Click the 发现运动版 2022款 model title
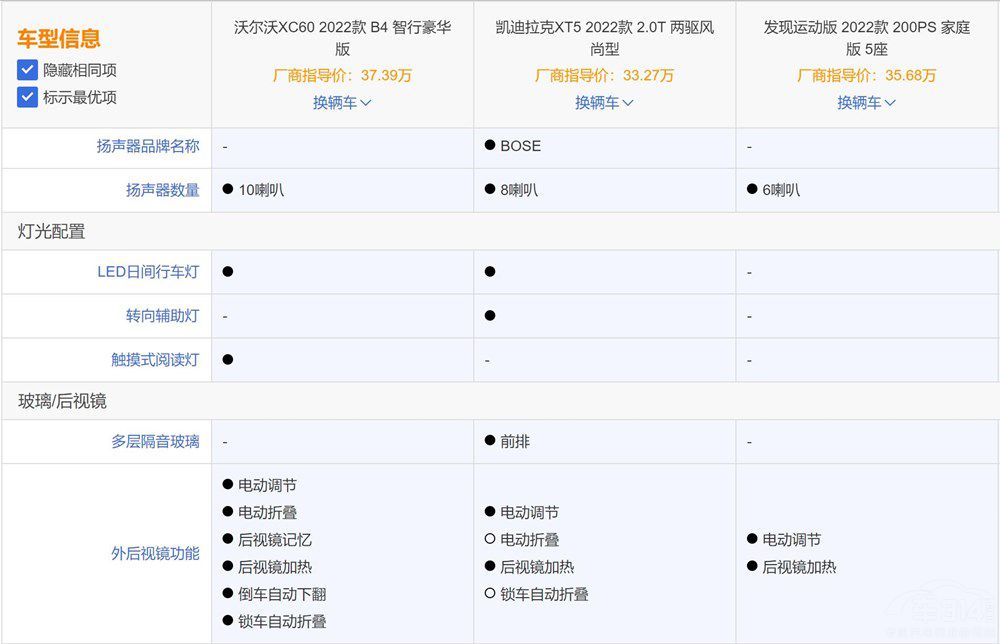 pos(866,38)
